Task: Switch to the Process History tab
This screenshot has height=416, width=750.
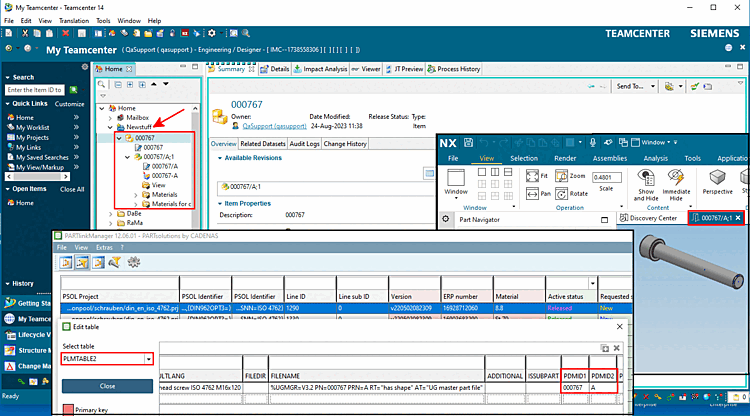Action: tap(454, 69)
